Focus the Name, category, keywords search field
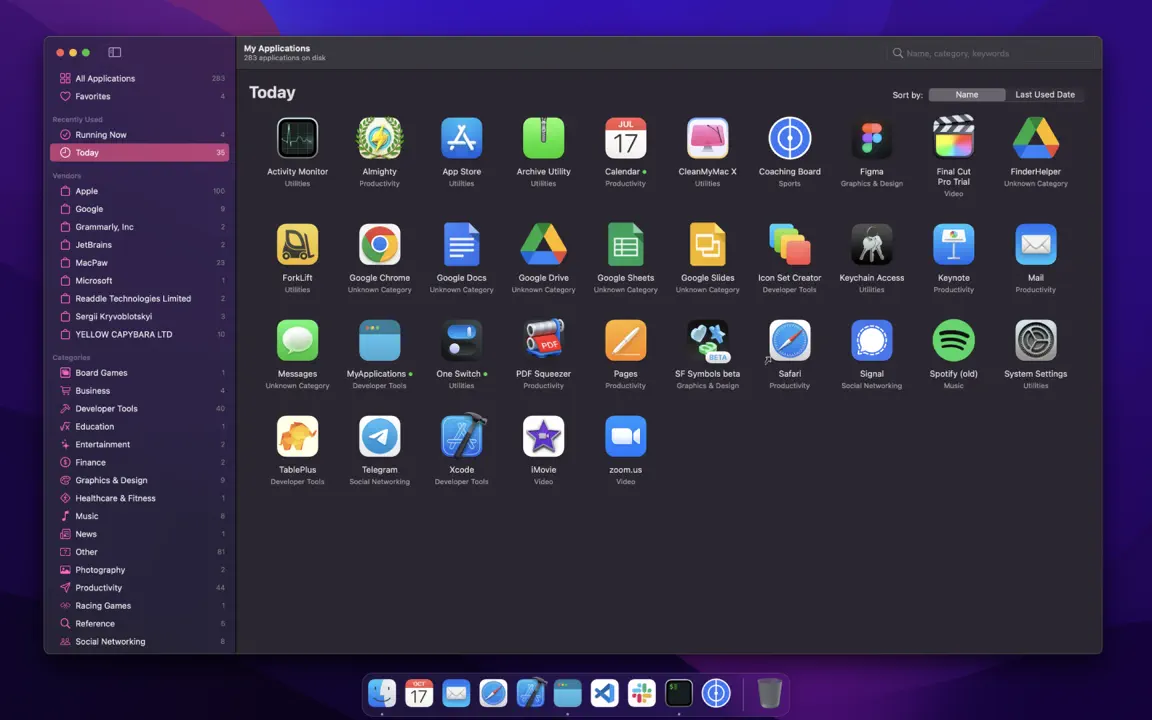This screenshot has height=720, width=1152. point(991,53)
